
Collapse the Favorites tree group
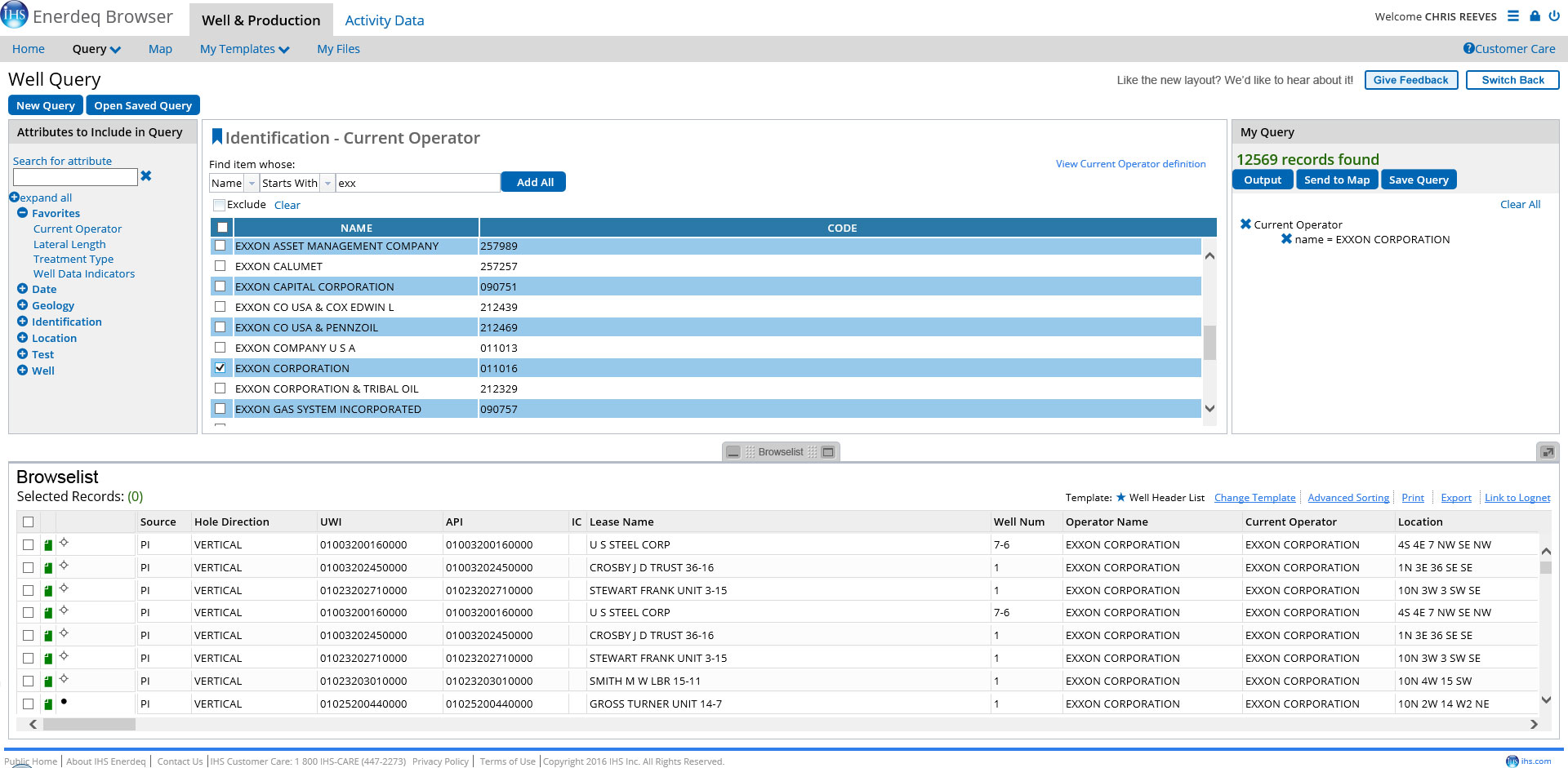point(23,213)
